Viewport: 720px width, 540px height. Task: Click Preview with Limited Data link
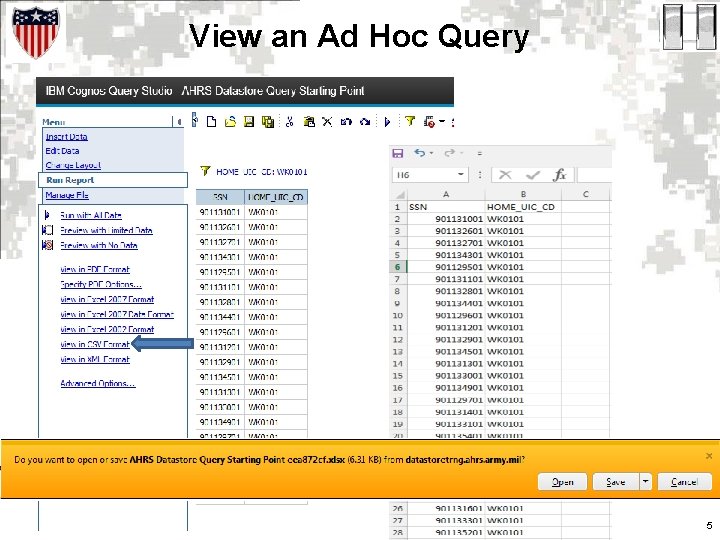coord(106,231)
